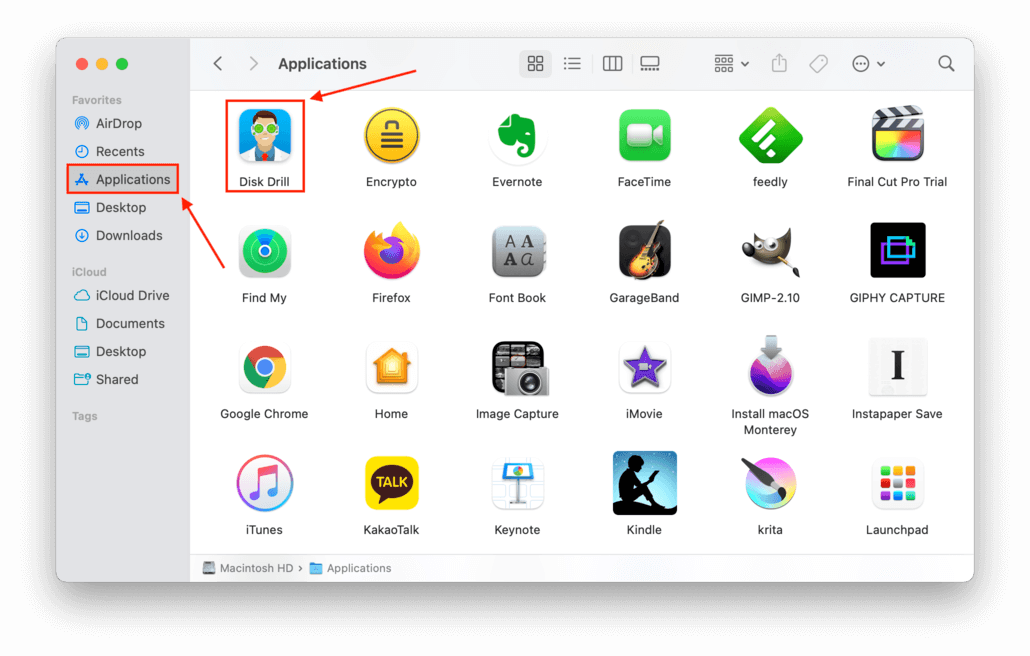1030x656 pixels.
Task: Switch to icon view
Action: (x=535, y=64)
